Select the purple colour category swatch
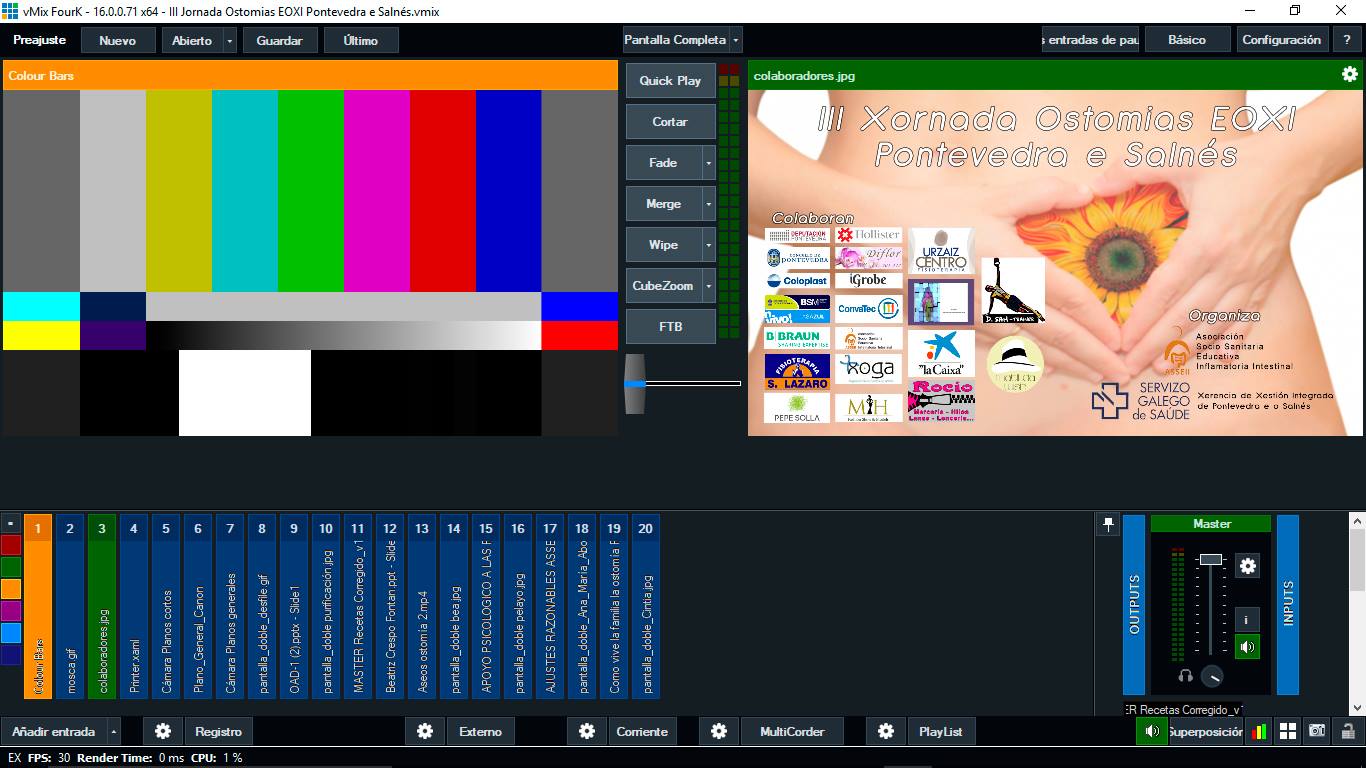Image resolution: width=1366 pixels, height=768 pixels. (x=11, y=611)
